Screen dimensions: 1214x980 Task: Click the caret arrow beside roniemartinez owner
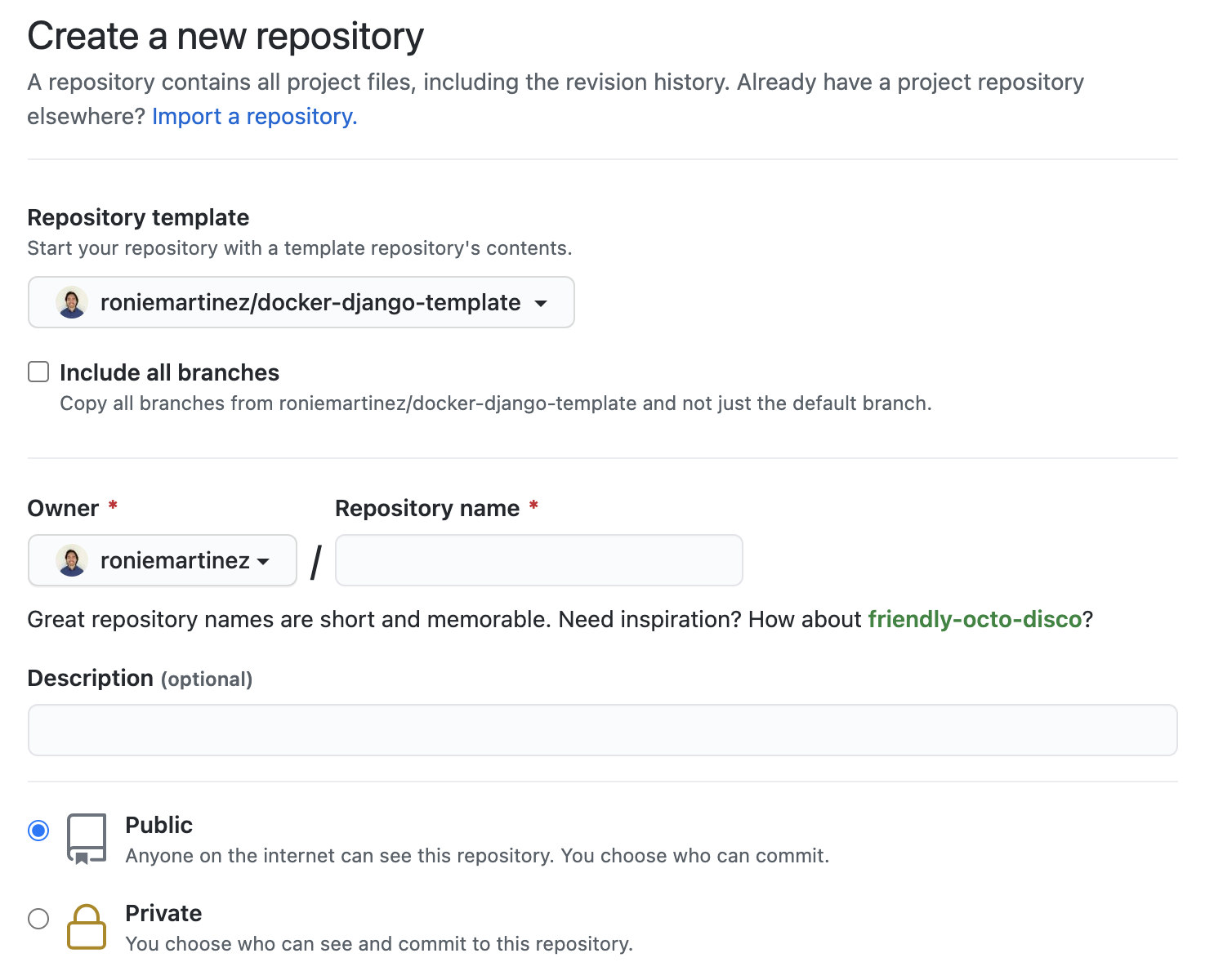coord(263,561)
